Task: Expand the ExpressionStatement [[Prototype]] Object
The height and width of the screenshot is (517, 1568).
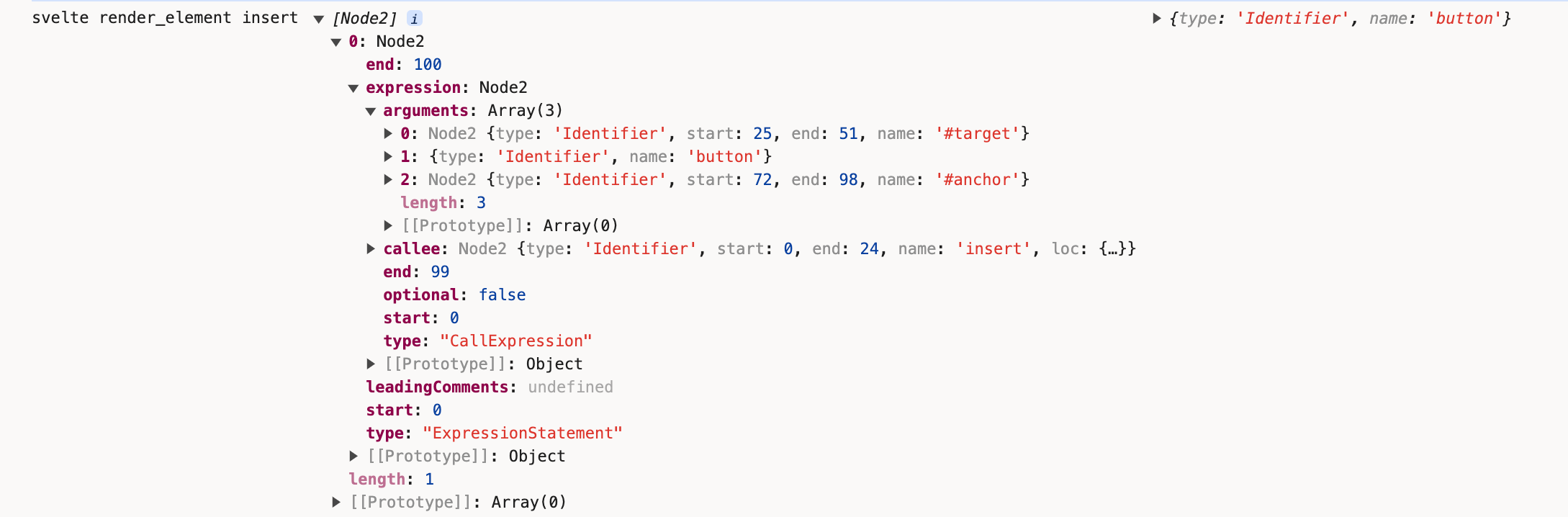Action: tap(353, 457)
